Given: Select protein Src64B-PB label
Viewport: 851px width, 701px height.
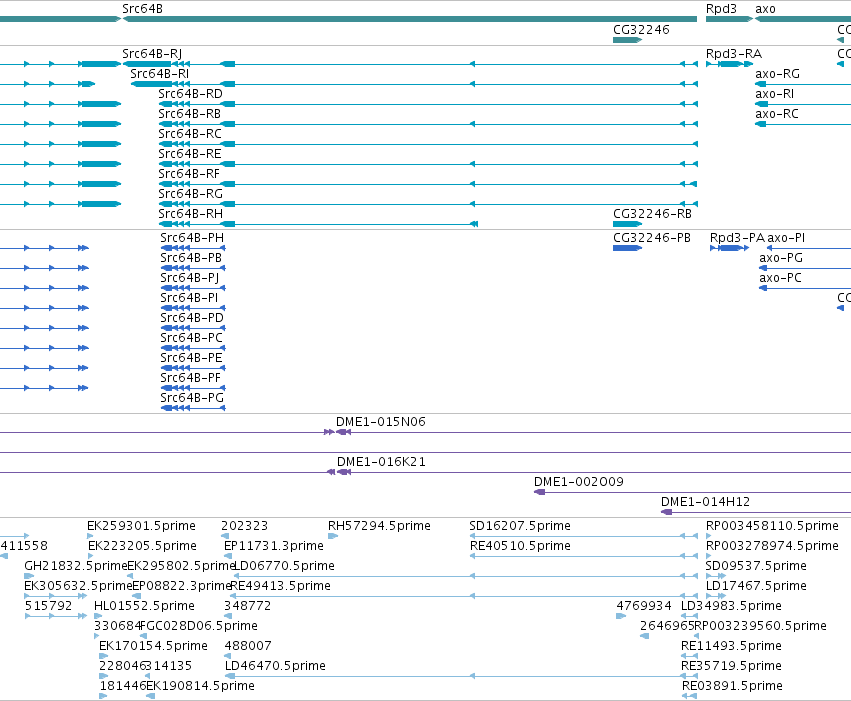Looking at the screenshot, I should pos(191,258).
